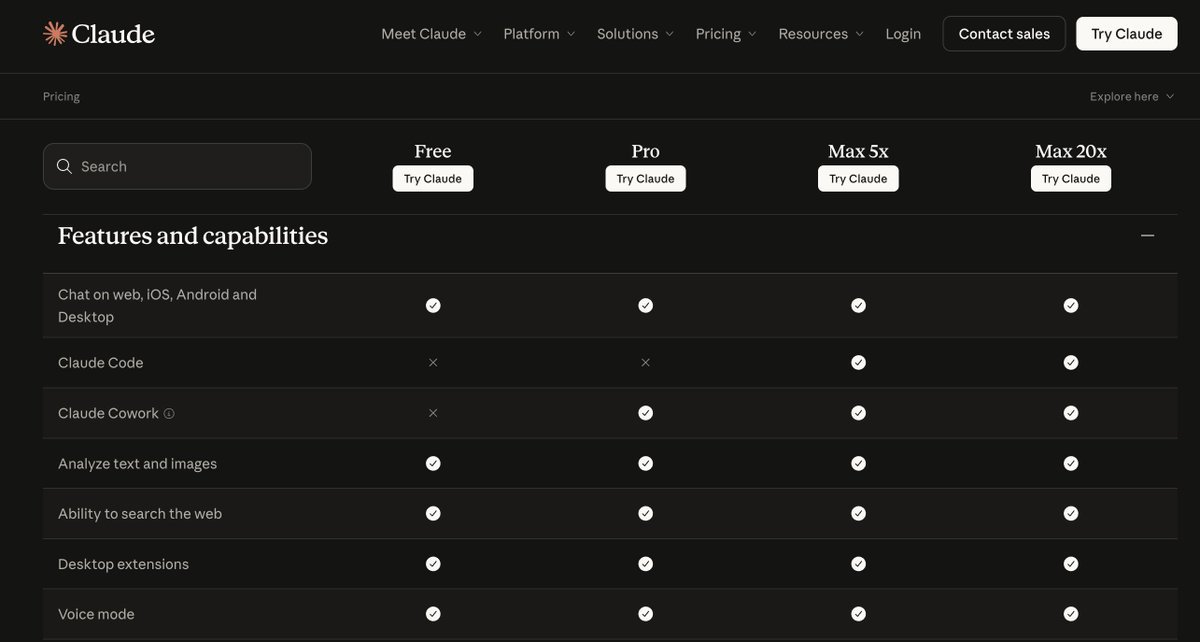1200x642 pixels.
Task: Click the Claude Code row label
Action: pos(101,363)
